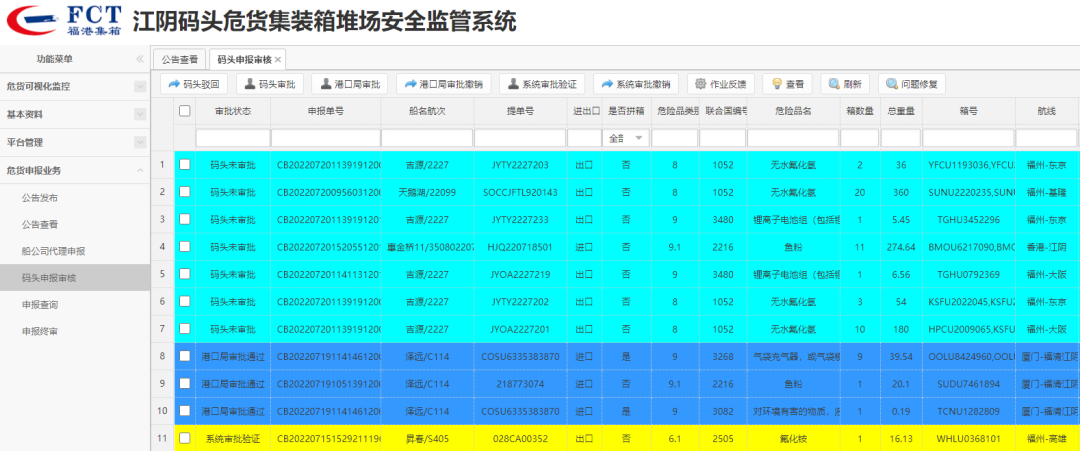Click bill number 028CA00352
The width and height of the screenshot is (1080, 451).
[520, 438]
